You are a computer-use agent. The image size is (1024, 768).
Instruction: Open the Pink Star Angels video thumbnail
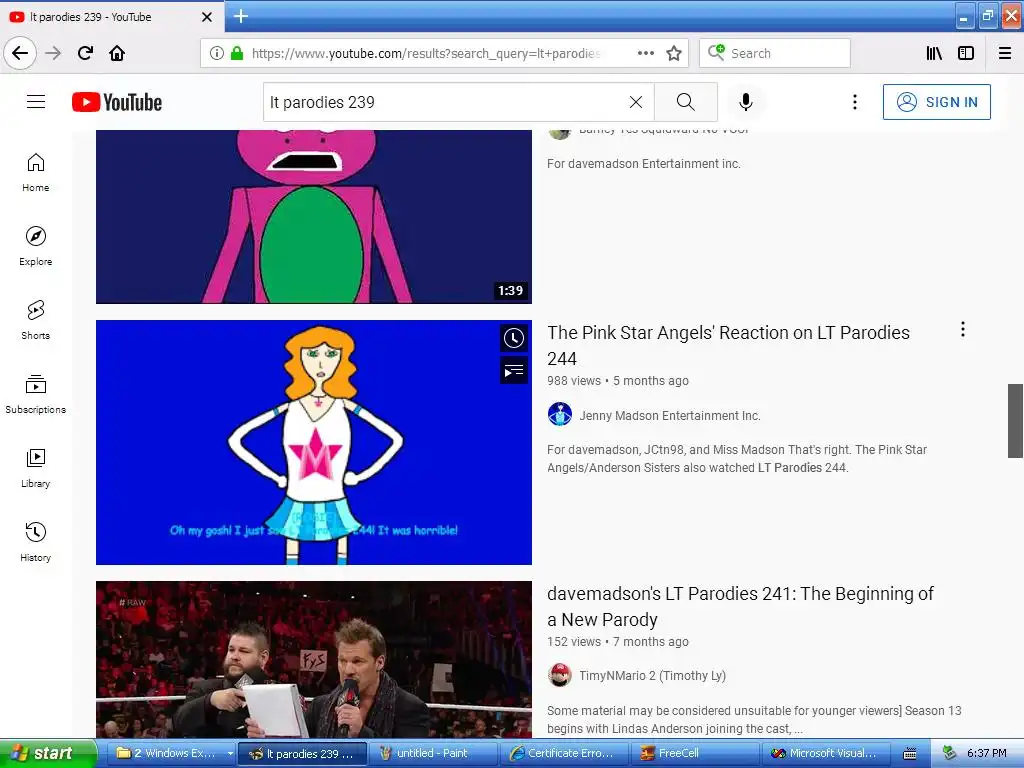(313, 442)
